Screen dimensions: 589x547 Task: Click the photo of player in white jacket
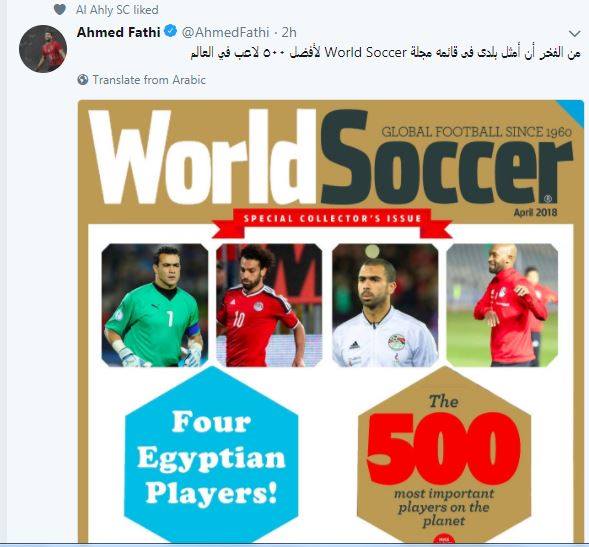coord(385,305)
